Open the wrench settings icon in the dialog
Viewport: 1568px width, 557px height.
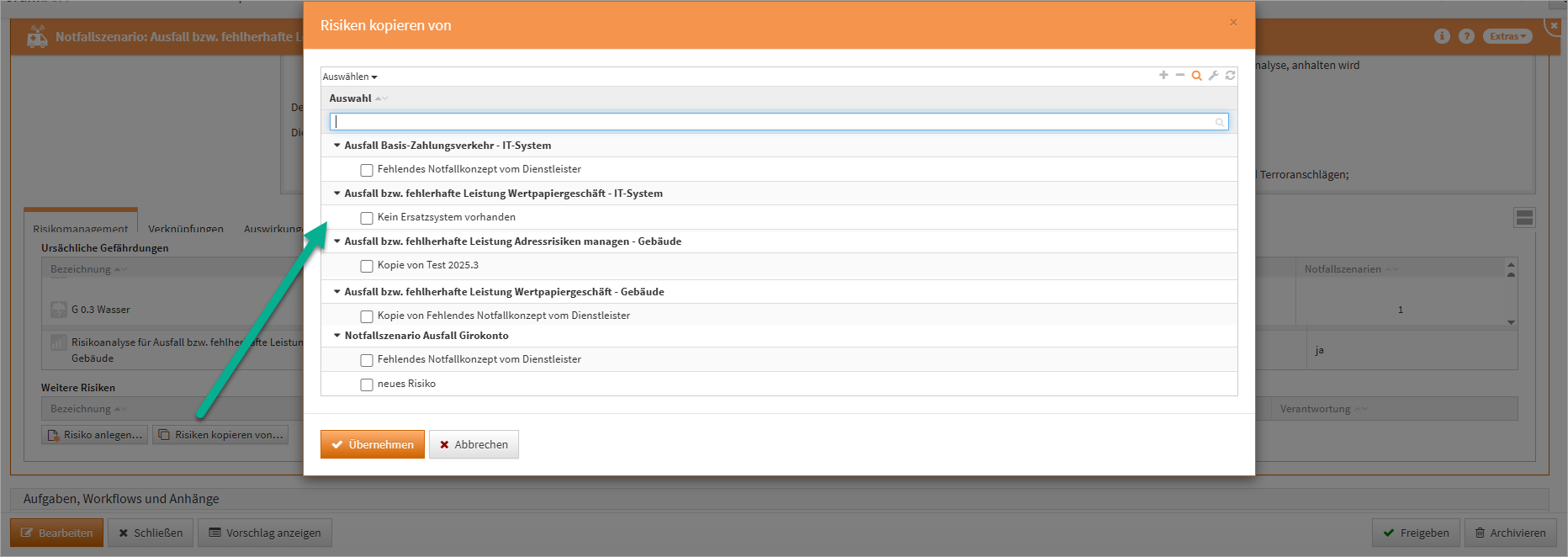pos(1213,76)
